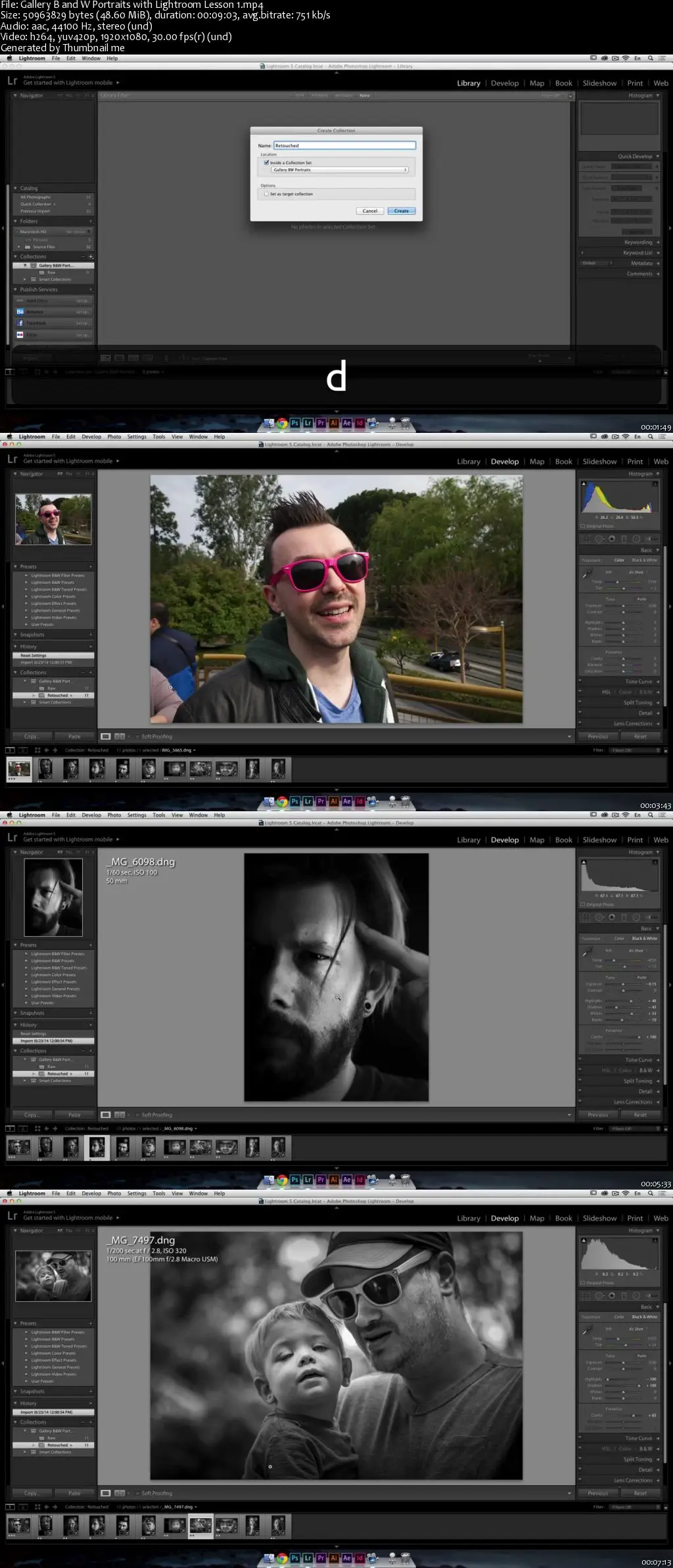Click Lightroom dock icon in the 00:03:43 frame
This screenshot has width=673, height=1568.
point(308,802)
